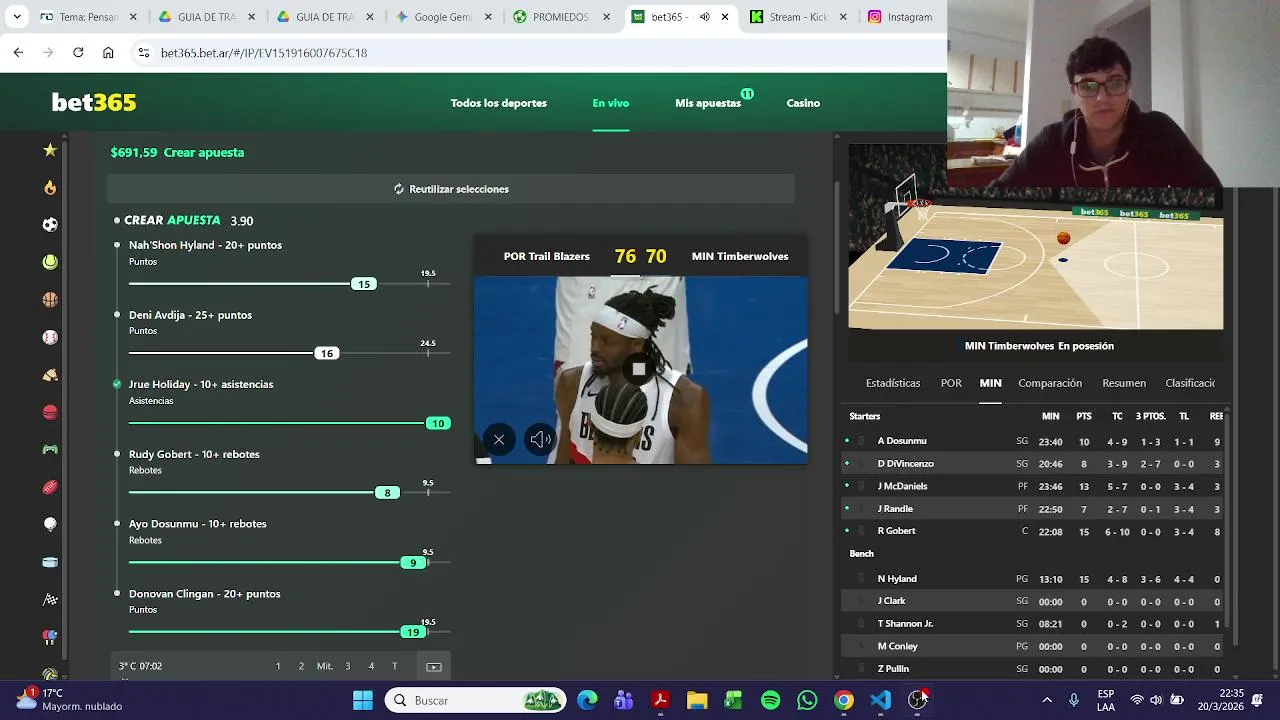Open the Estadísticas tab
The width and height of the screenshot is (1280, 720).
pos(893,383)
